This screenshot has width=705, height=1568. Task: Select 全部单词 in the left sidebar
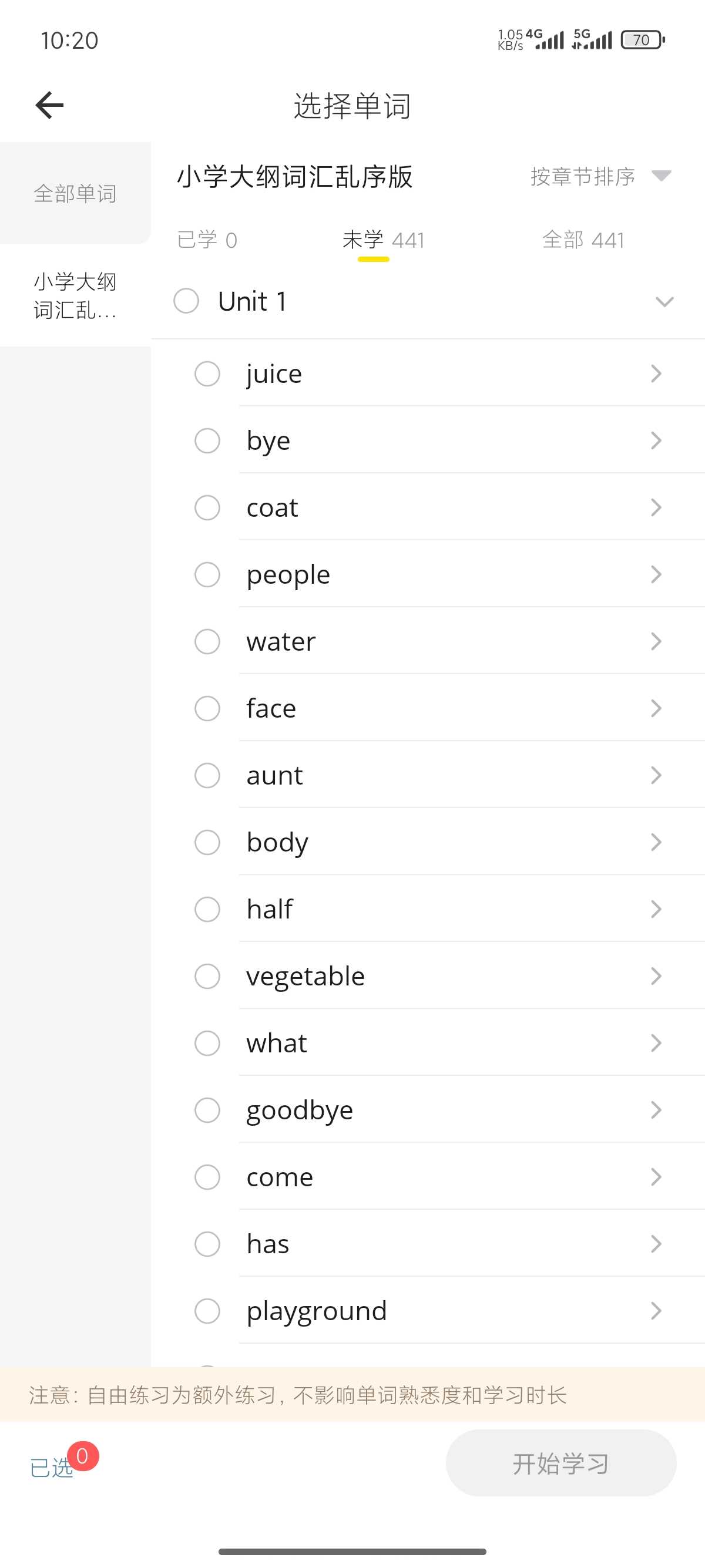(75, 194)
